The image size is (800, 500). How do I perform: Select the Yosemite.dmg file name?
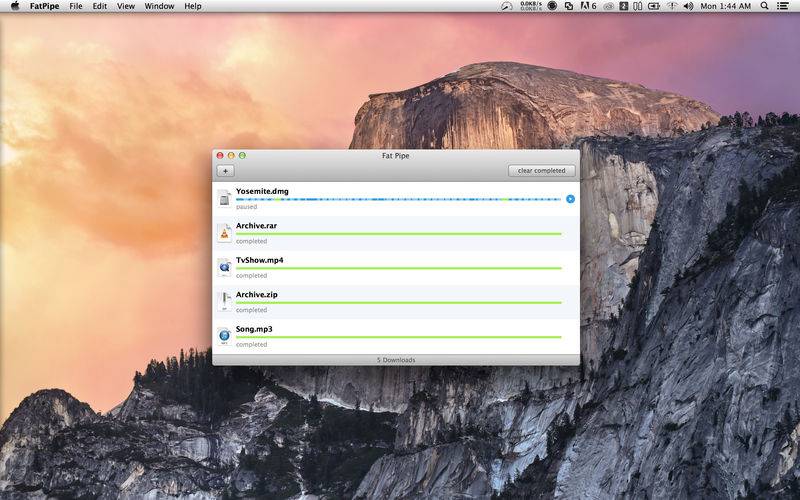(x=262, y=191)
